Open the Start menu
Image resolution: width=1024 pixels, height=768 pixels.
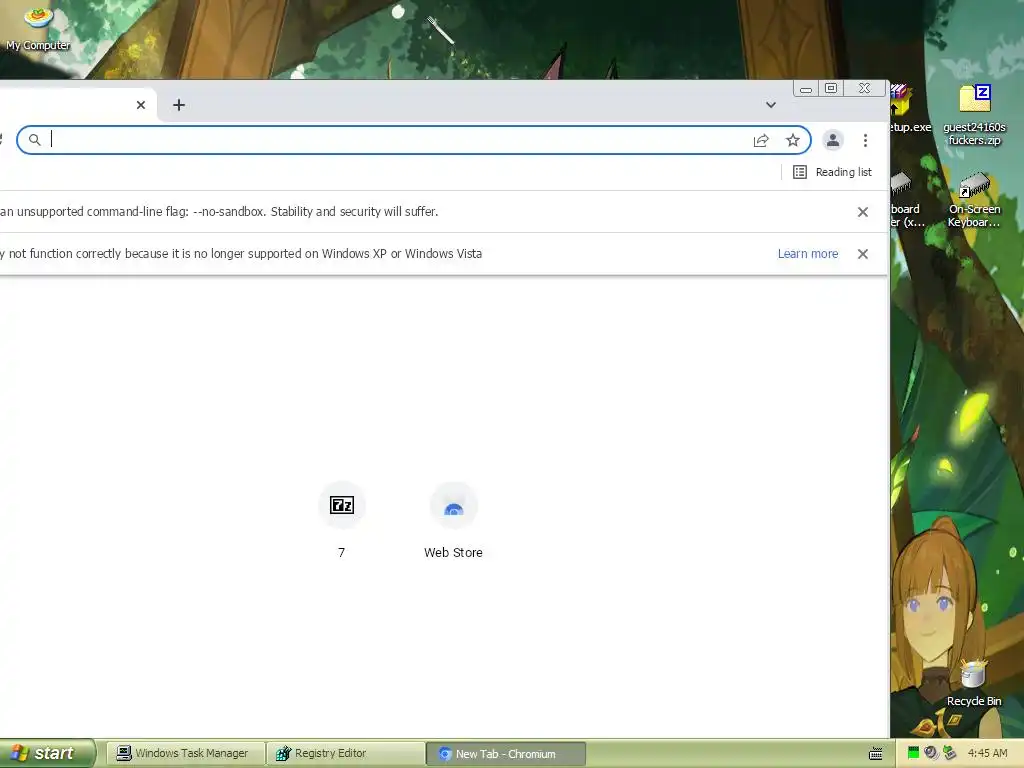tap(46, 753)
